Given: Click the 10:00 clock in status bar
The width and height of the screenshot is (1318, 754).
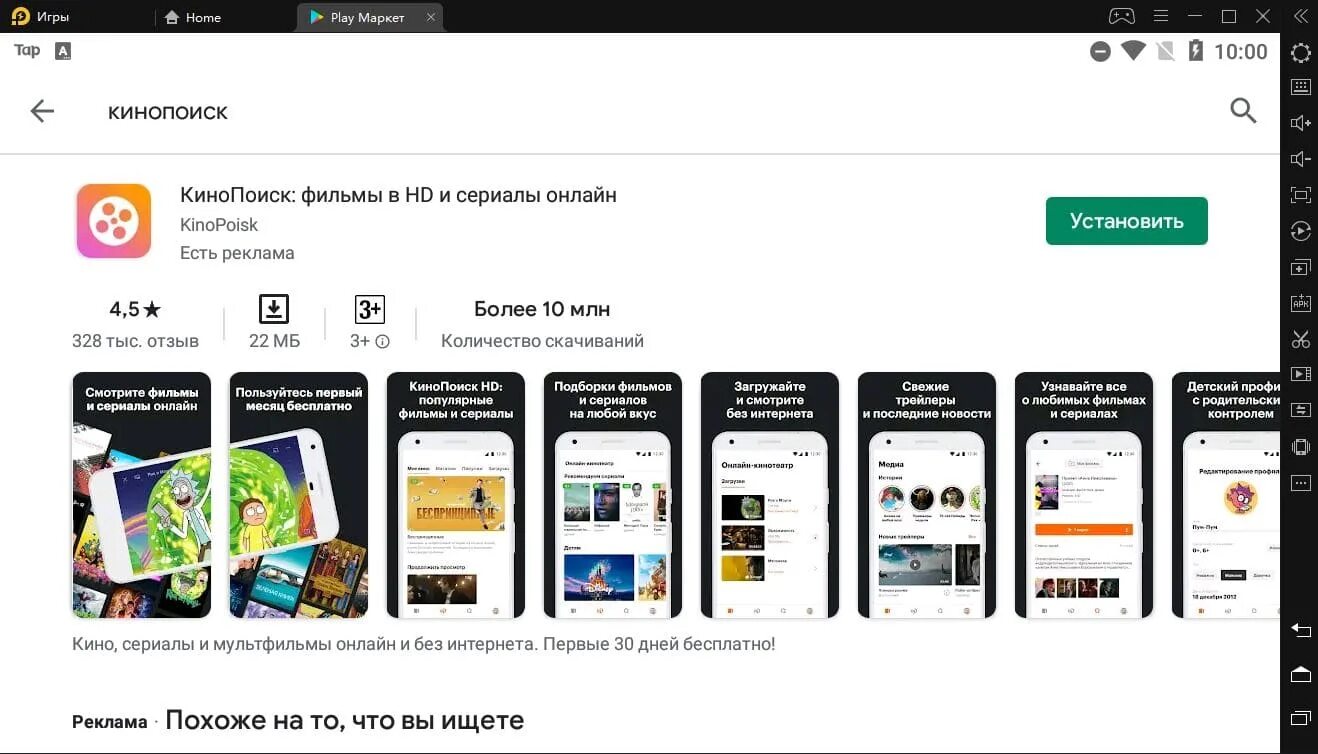Looking at the screenshot, I should pyautogui.click(x=1240, y=52).
